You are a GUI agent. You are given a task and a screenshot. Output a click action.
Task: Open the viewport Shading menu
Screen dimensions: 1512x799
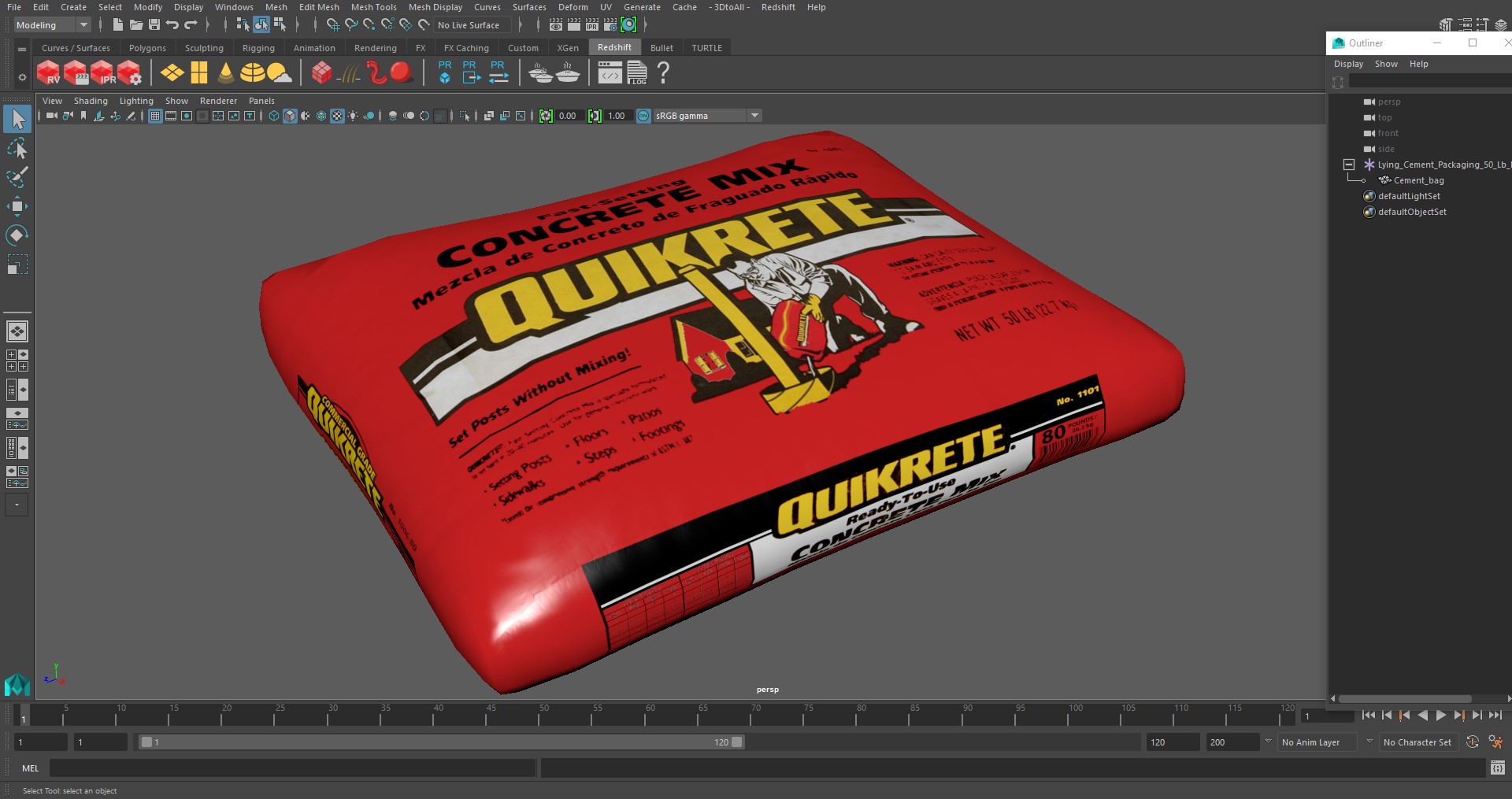[x=91, y=101]
